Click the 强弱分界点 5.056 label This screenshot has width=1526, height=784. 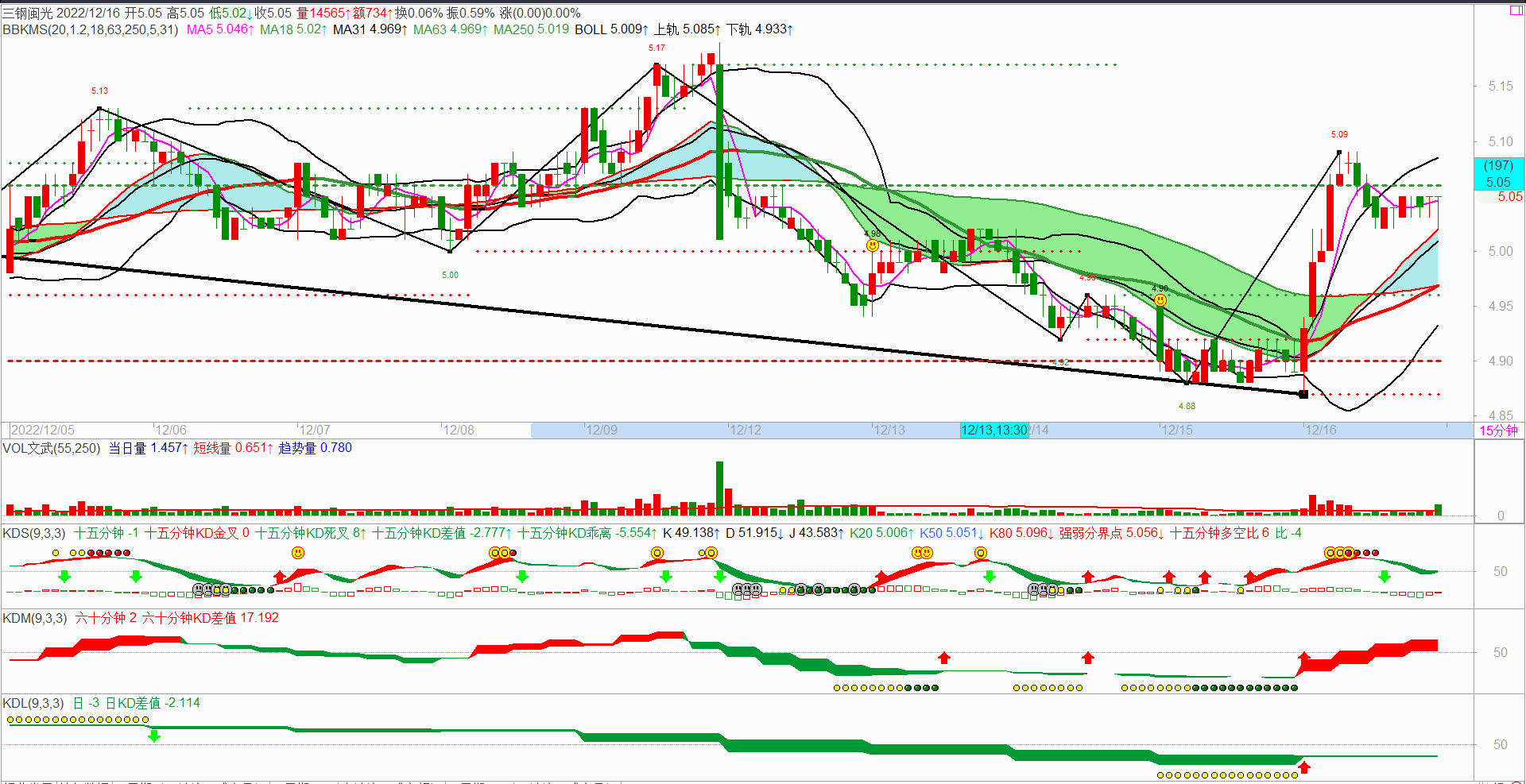click(x=1111, y=533)
